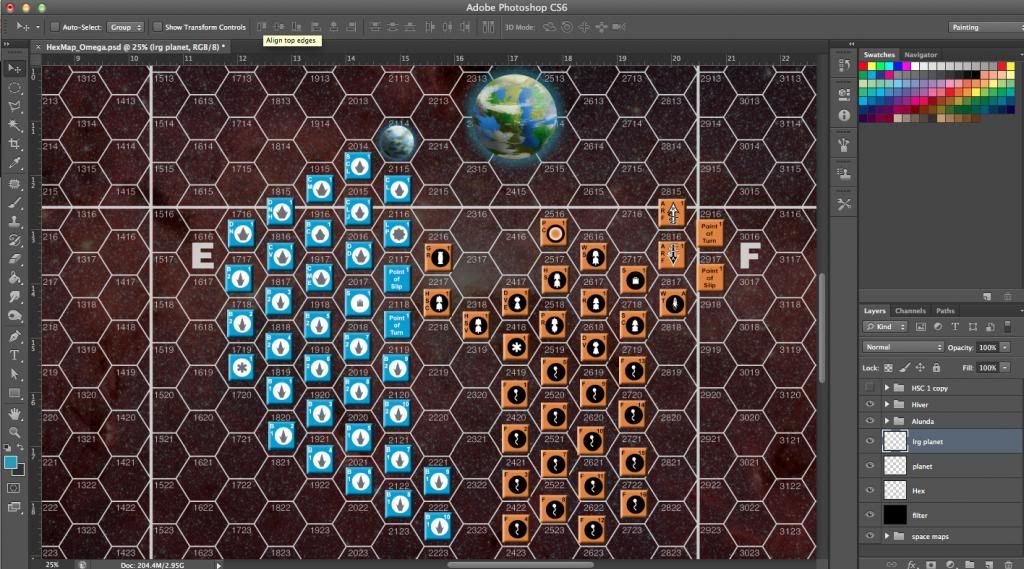Image resolution: width=1024 pixels, height=569 pixels.
Task: Toggle lock transparent pixels
Action: pos(888,368)
